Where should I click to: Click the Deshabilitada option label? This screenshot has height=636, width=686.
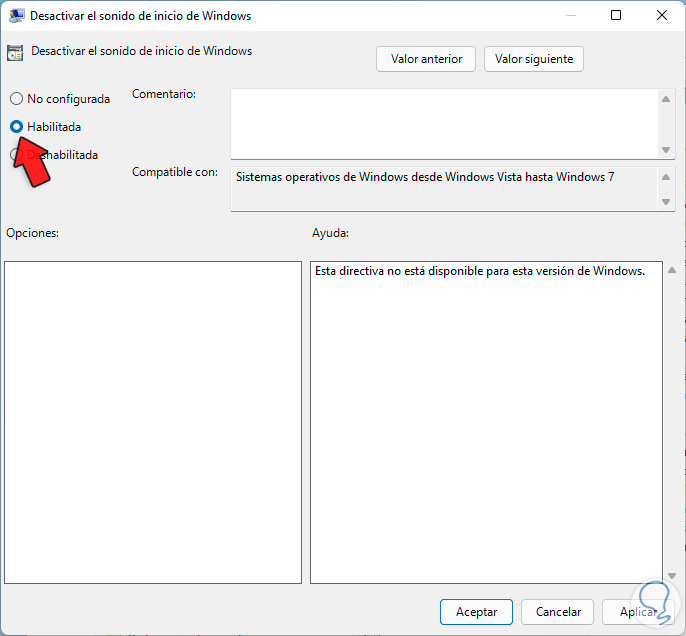pos(63,155)
